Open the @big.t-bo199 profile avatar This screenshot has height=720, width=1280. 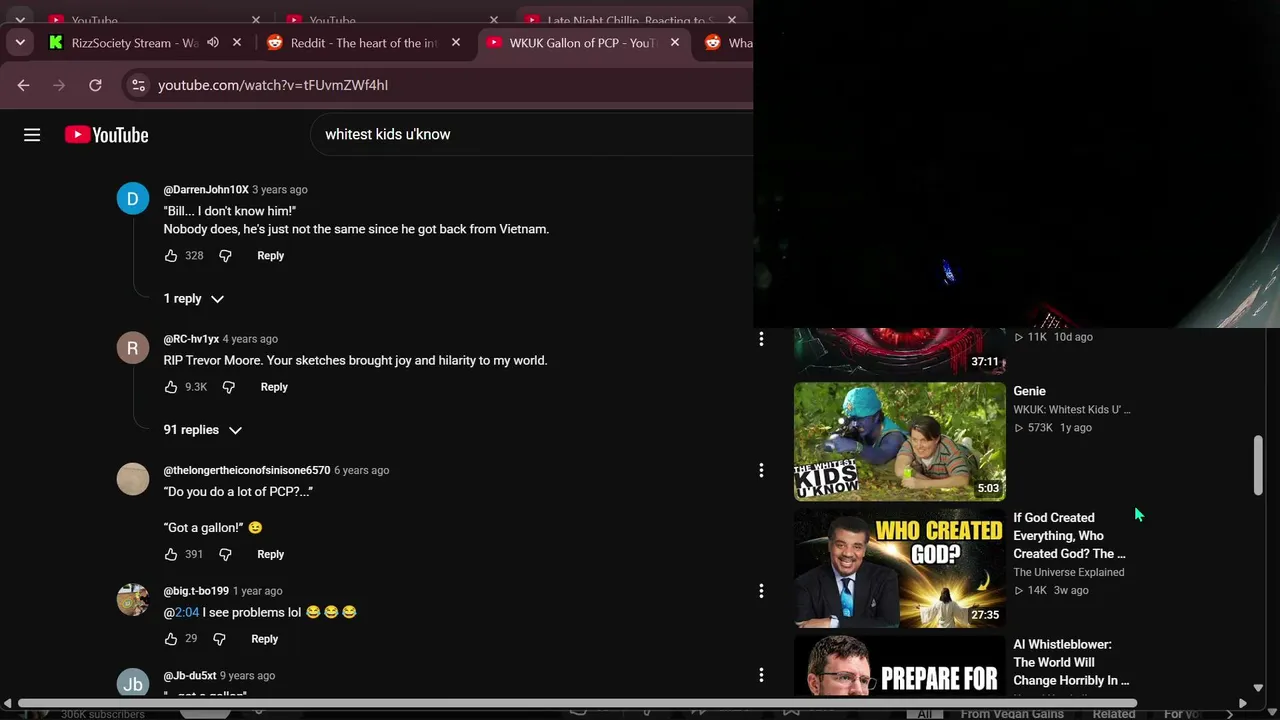(x=133, y=600)
